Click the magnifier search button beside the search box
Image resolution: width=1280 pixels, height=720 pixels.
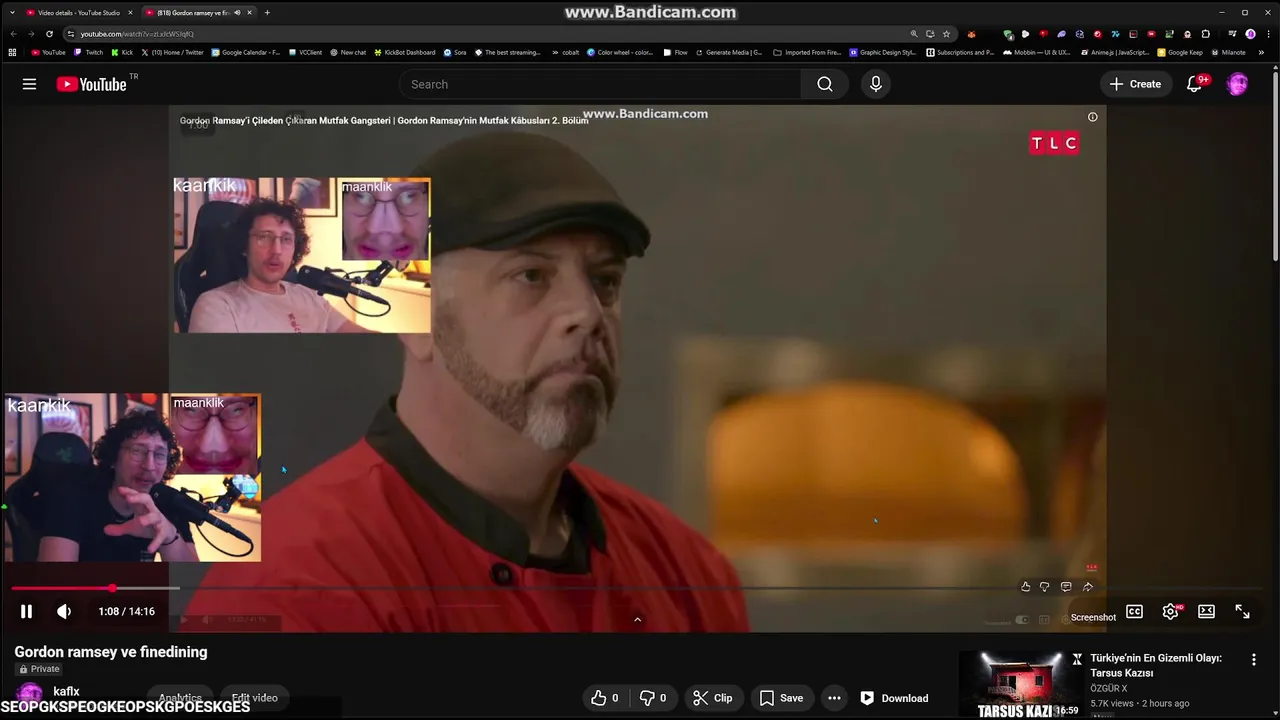click(824, 84)
